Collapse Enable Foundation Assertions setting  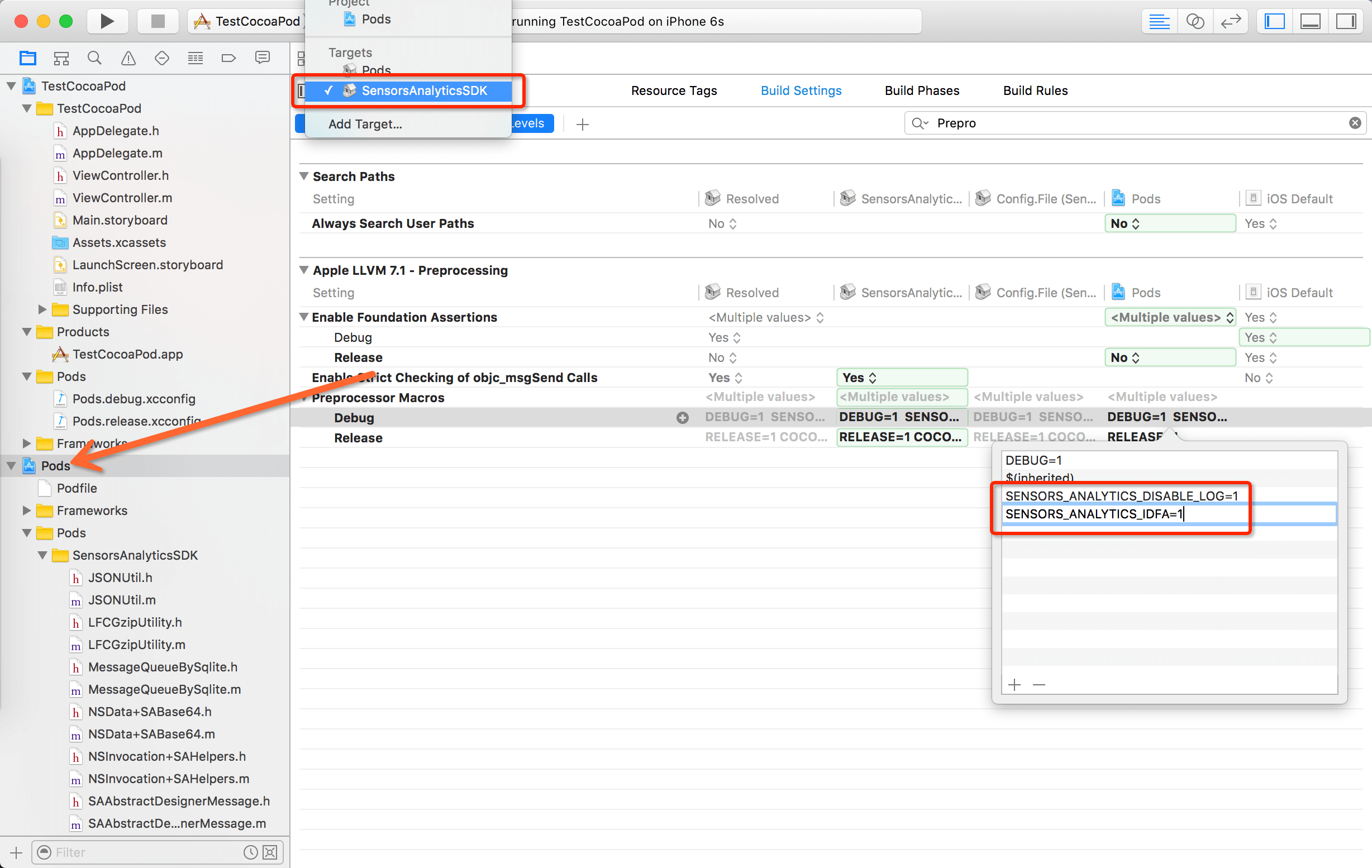tap(304, 317)
